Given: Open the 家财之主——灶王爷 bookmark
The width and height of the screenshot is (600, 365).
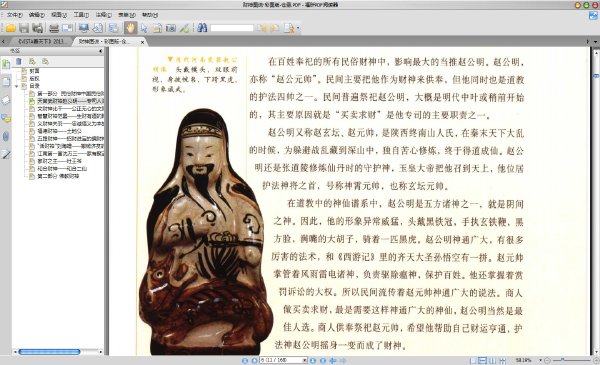Looking at the screenshot, I should pyautogui.click(x=59, y=161).
